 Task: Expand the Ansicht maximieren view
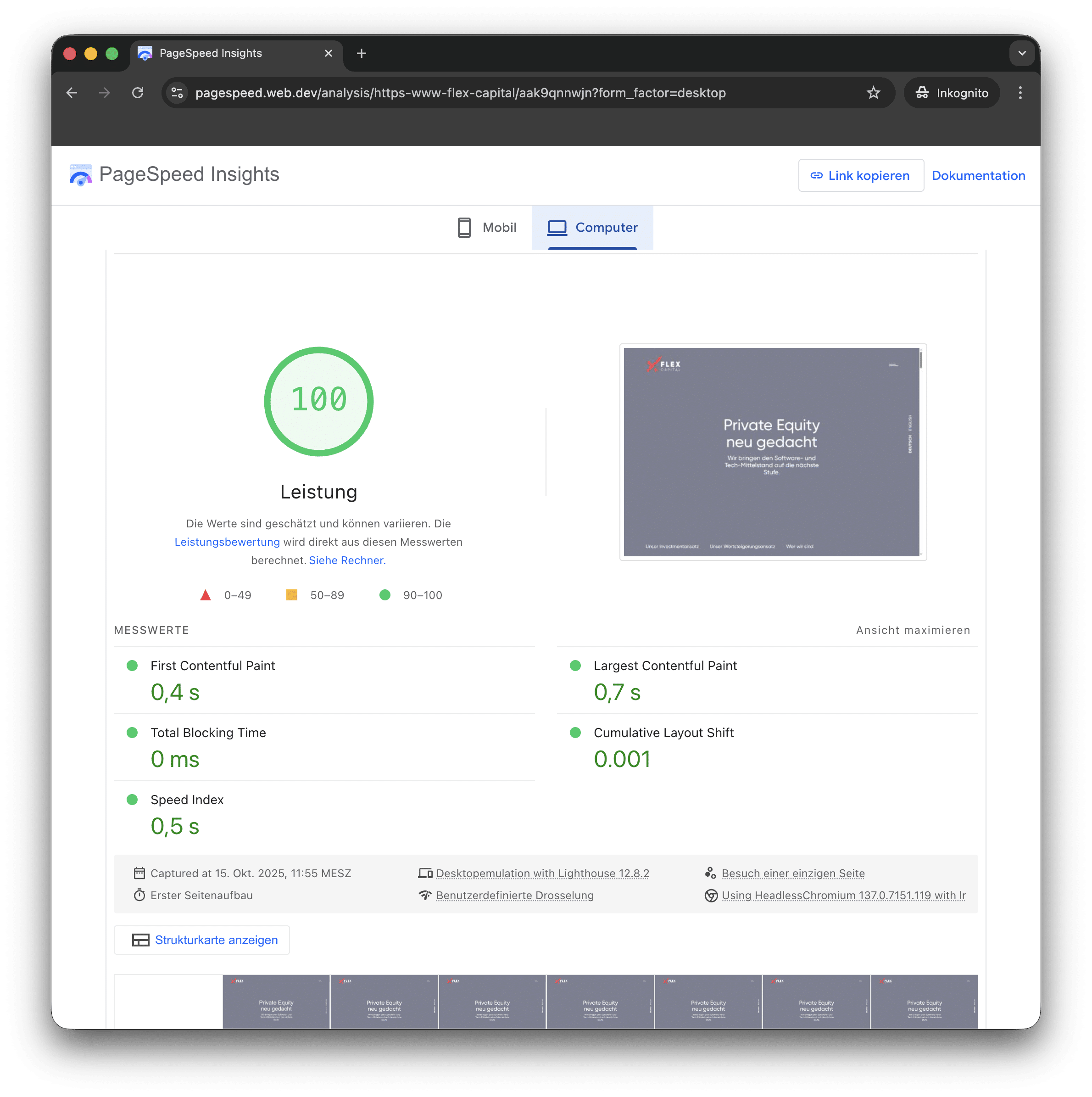(x=913, y=630)
